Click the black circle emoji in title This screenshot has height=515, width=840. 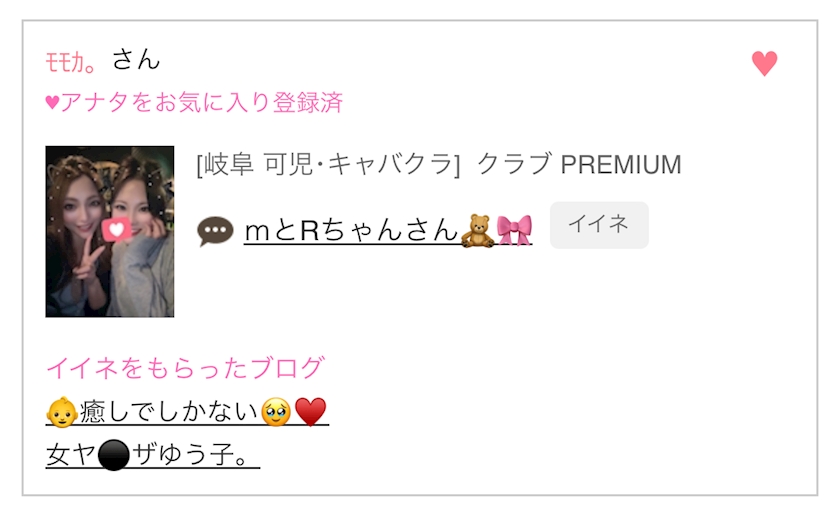point(114,456)
